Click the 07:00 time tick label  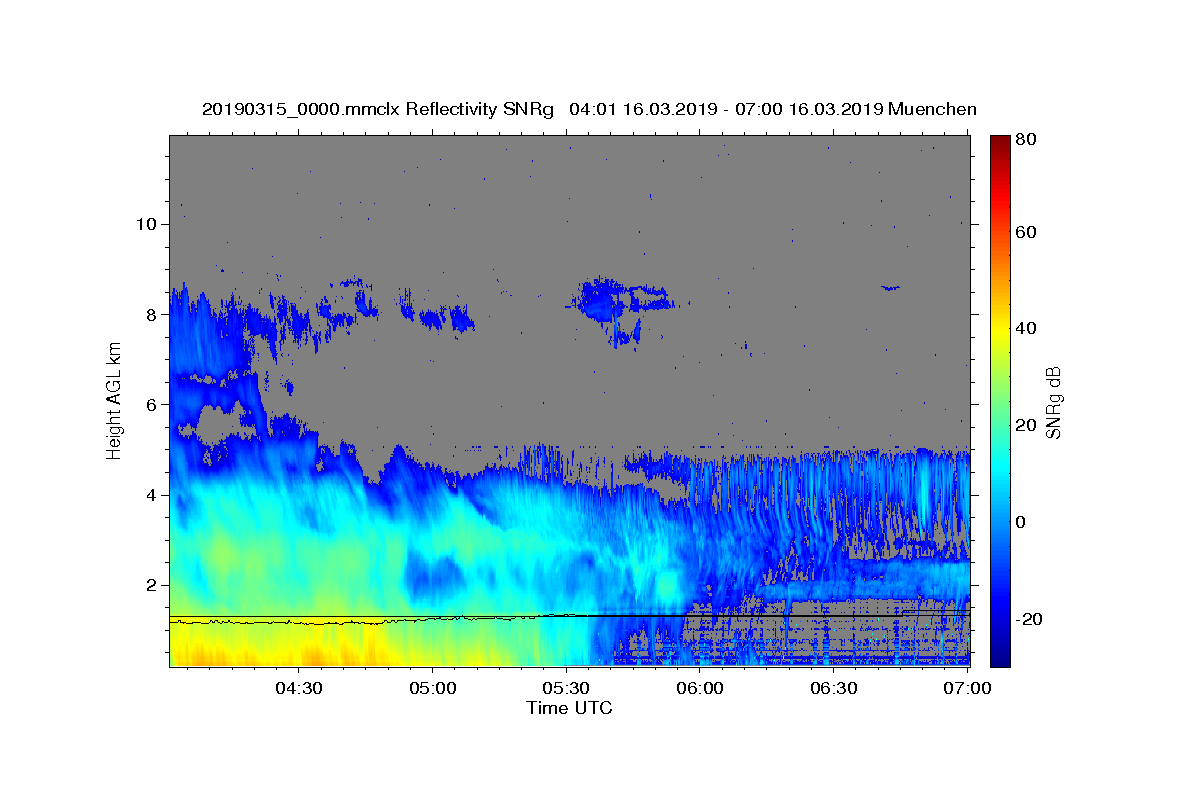pos(968,688)
